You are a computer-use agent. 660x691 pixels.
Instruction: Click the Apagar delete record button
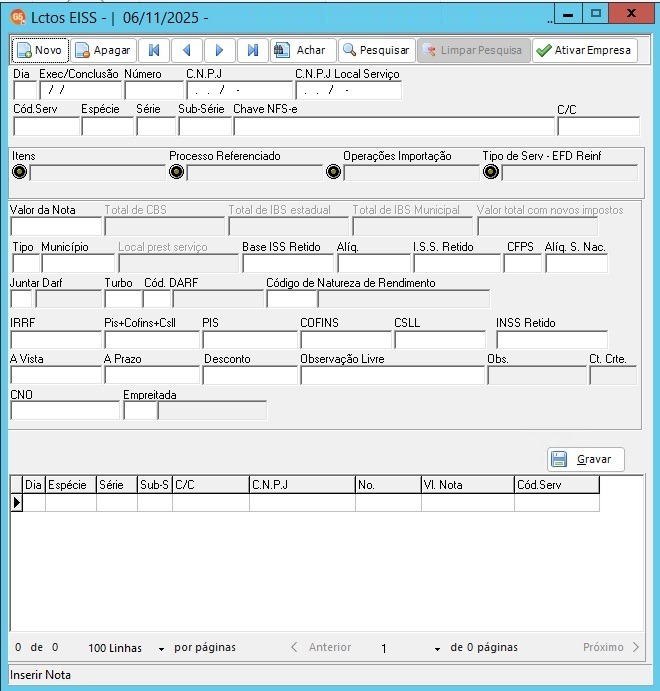104,50
